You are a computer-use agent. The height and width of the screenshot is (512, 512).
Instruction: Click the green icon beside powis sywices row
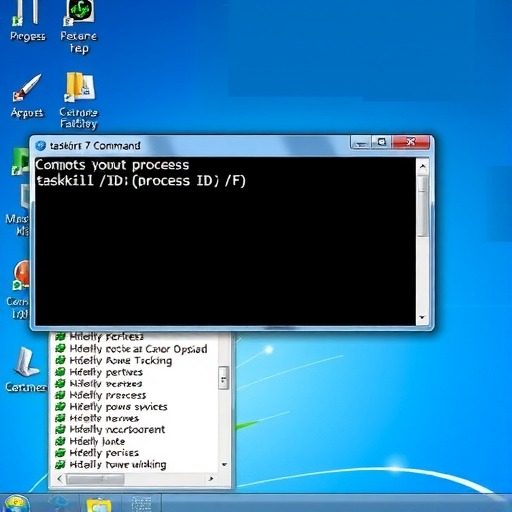click(x=60, y=407)
